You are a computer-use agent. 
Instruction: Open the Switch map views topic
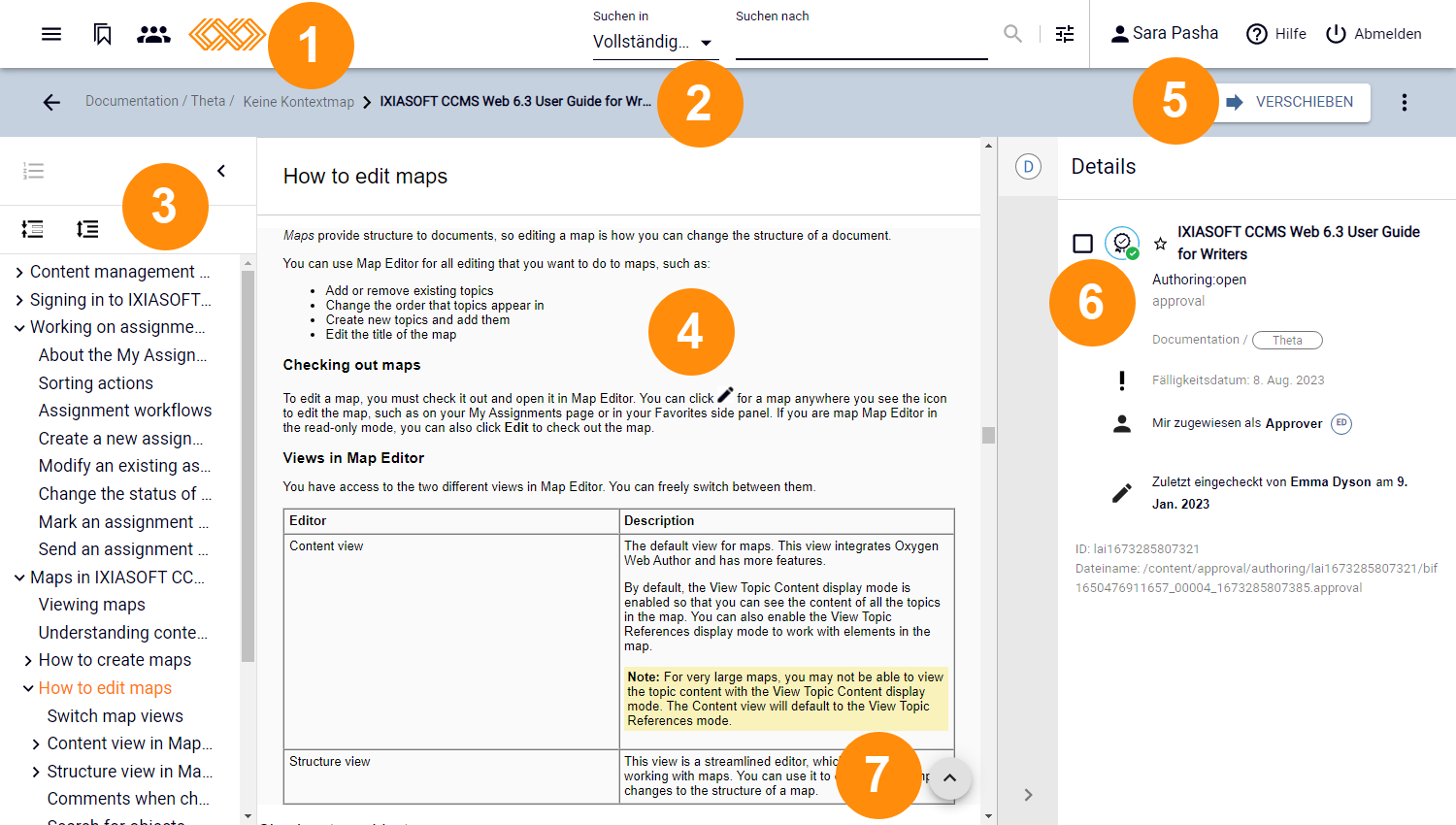click(116, 716)
